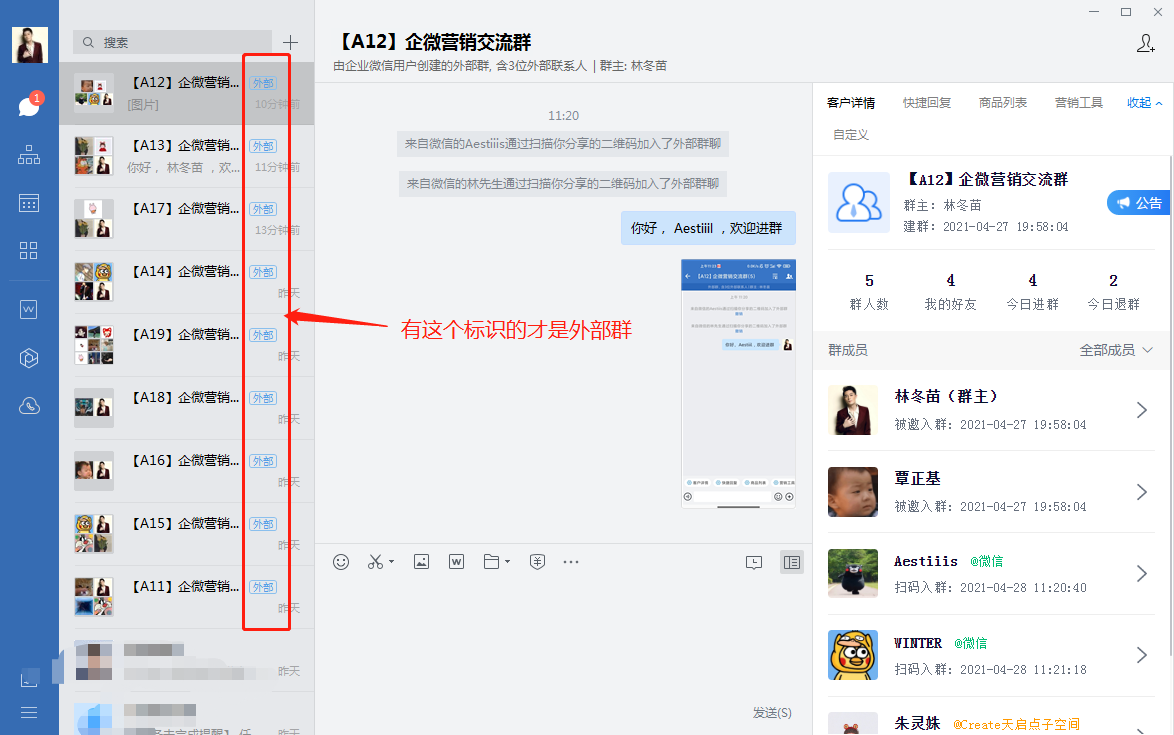The image size is (1174, 735).
Task: Open the 【A14】企微营销 chat in list
Action: (186, 281)
